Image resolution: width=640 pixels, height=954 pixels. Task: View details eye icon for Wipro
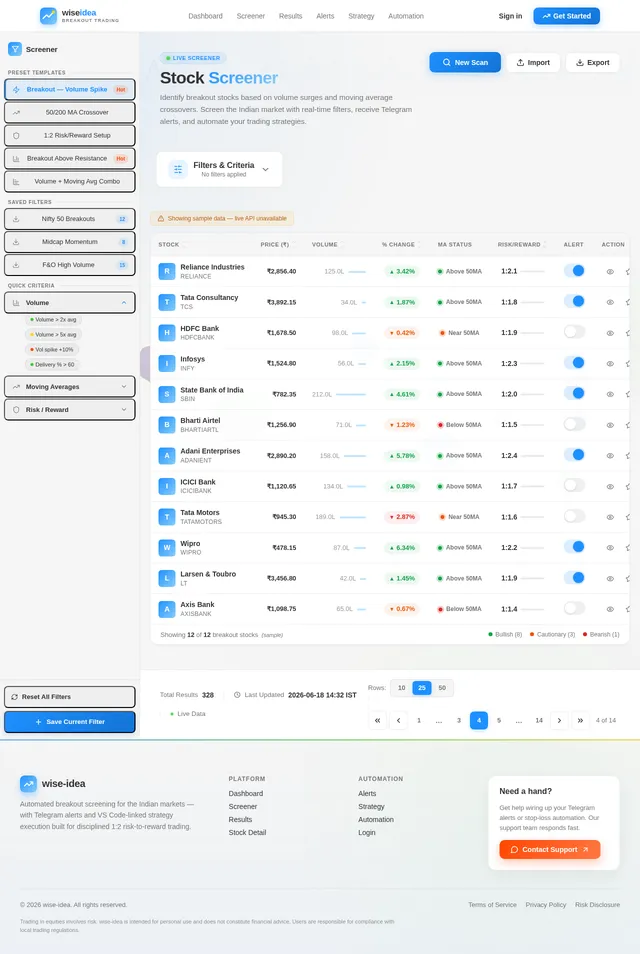(x=610, y=548)
